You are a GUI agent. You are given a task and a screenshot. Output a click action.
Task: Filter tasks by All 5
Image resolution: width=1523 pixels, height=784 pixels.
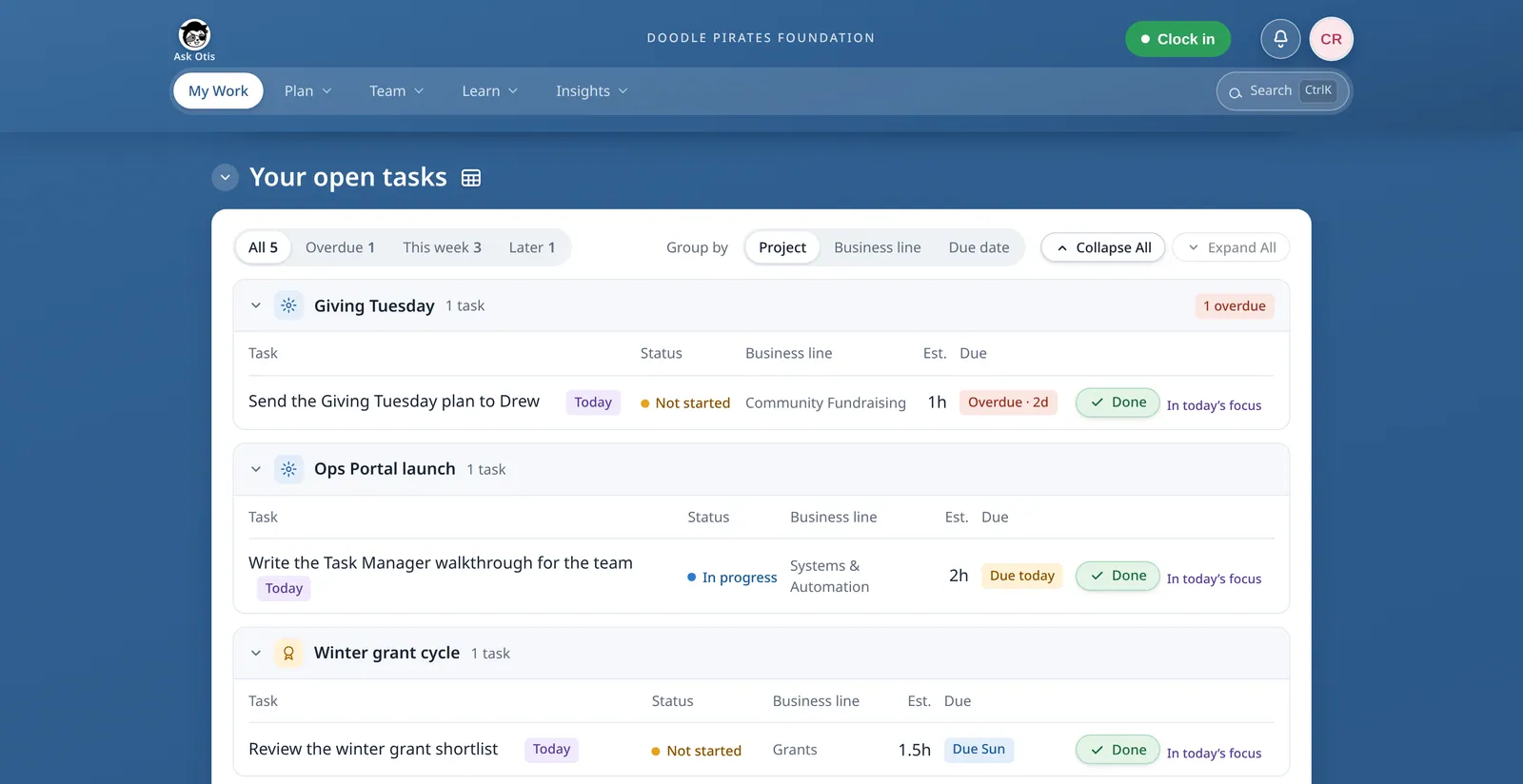[x=263, y=247]
